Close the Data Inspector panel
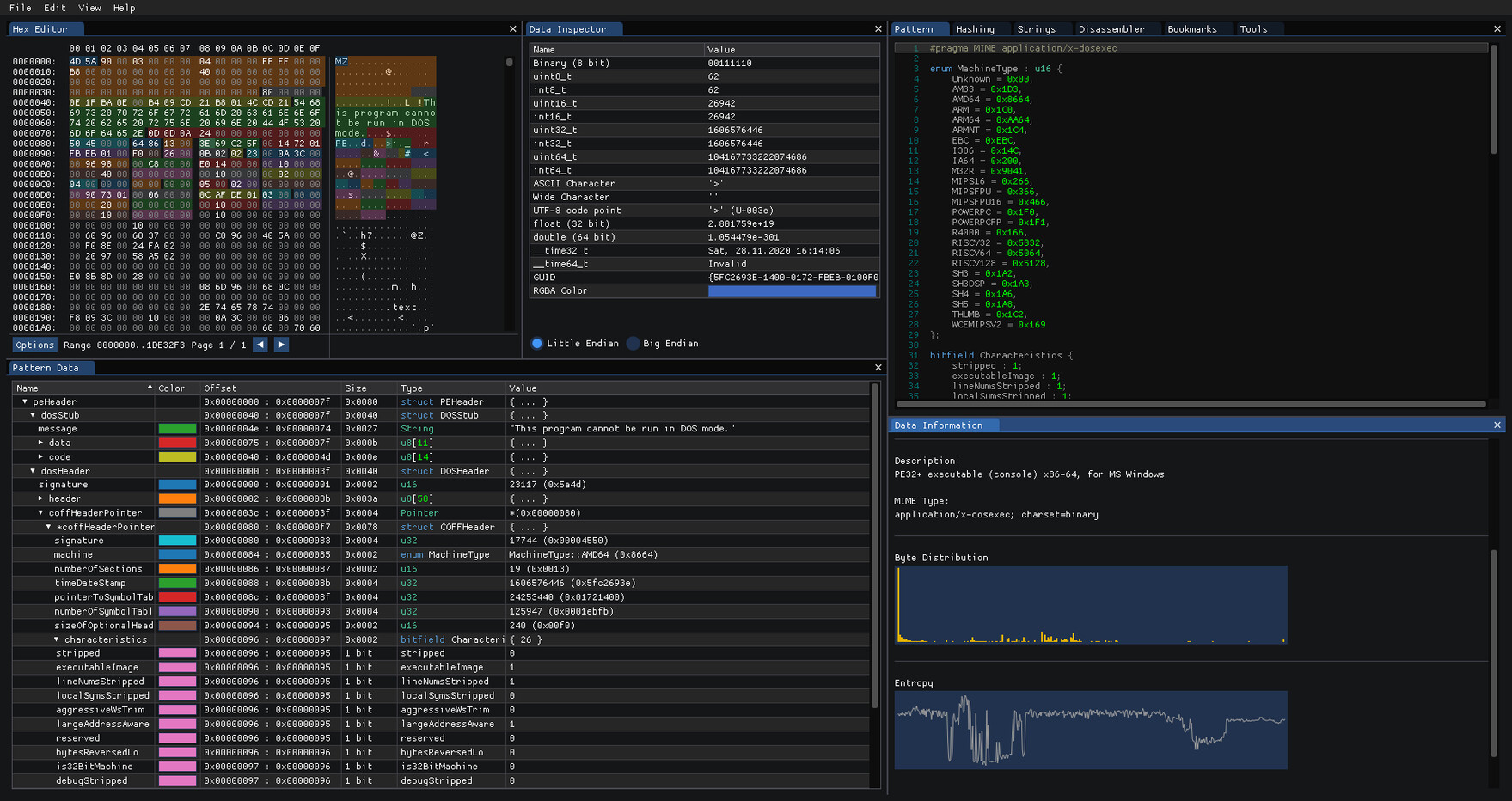Viewport: 1512px width, 801px height. [878, 29]
